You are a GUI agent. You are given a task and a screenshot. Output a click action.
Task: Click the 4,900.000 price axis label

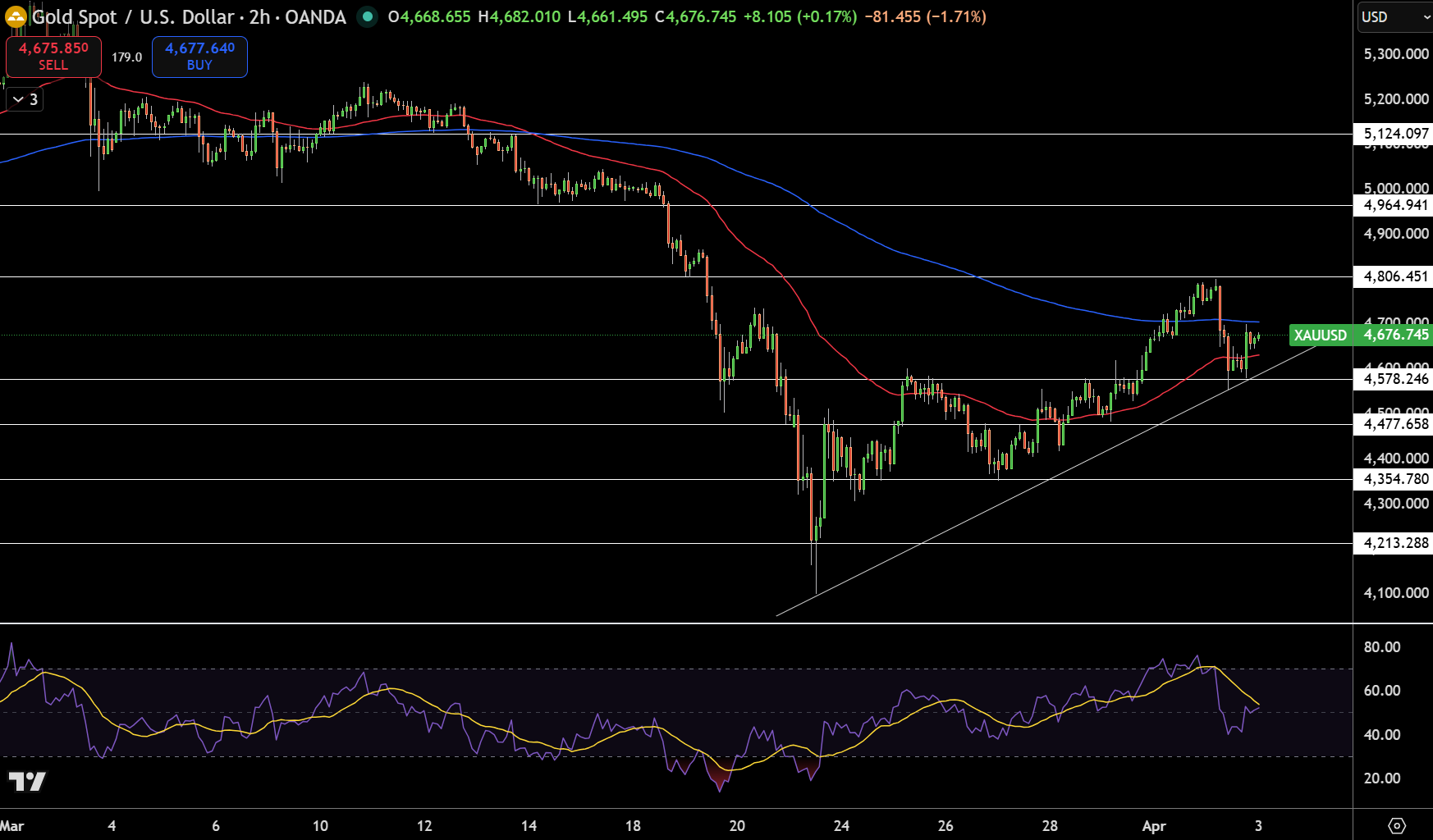(1396, 234)
